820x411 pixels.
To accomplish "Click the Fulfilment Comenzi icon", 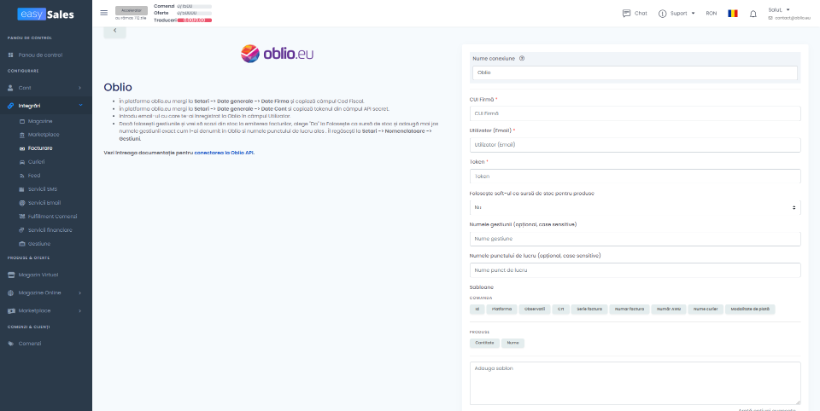I will [x=22, y=216].
